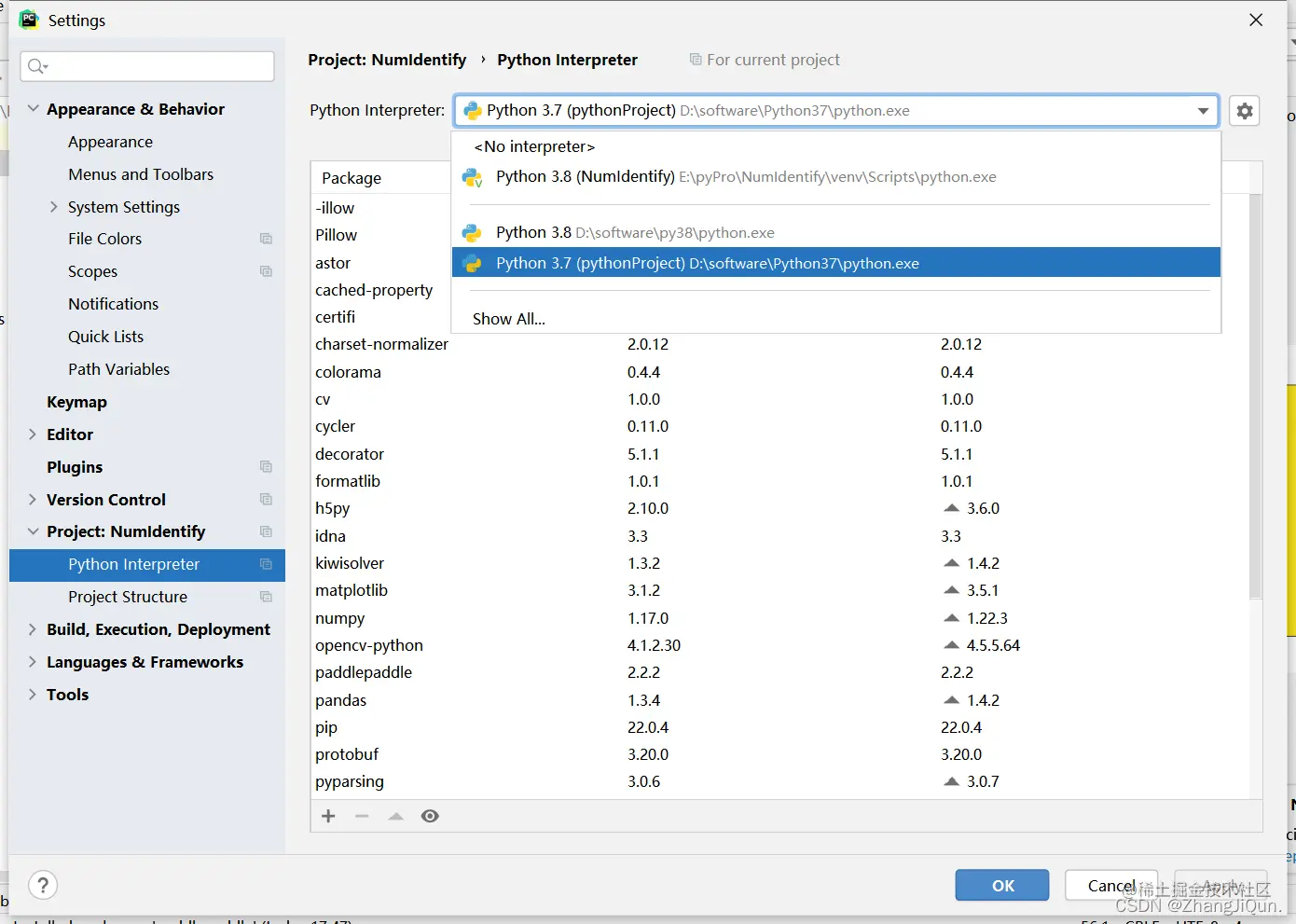
Task: Select Python 3.8 (NumIdentify) venv interpreter
Action: point(835,177)
